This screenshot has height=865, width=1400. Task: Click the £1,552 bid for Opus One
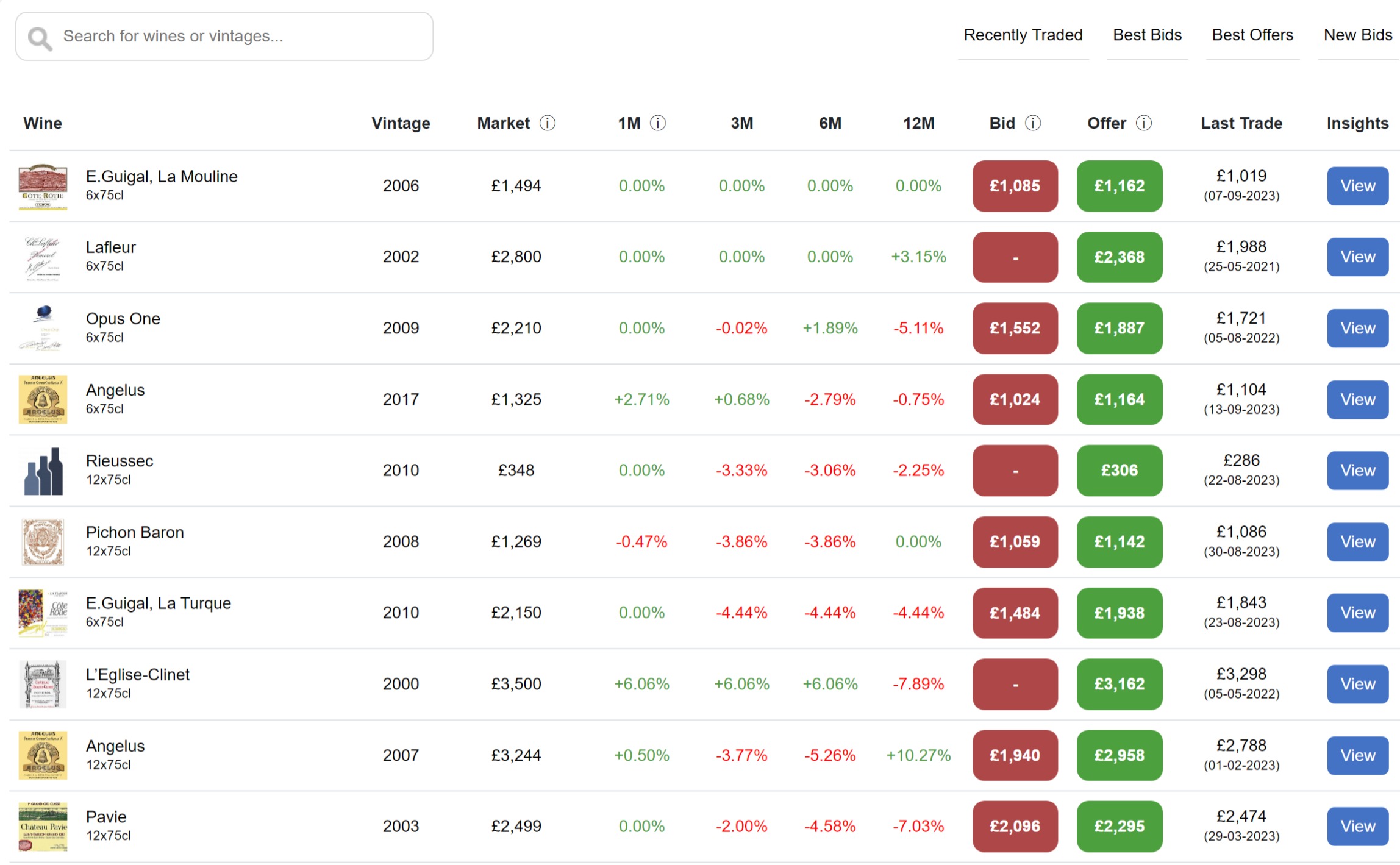[1015, 329]
